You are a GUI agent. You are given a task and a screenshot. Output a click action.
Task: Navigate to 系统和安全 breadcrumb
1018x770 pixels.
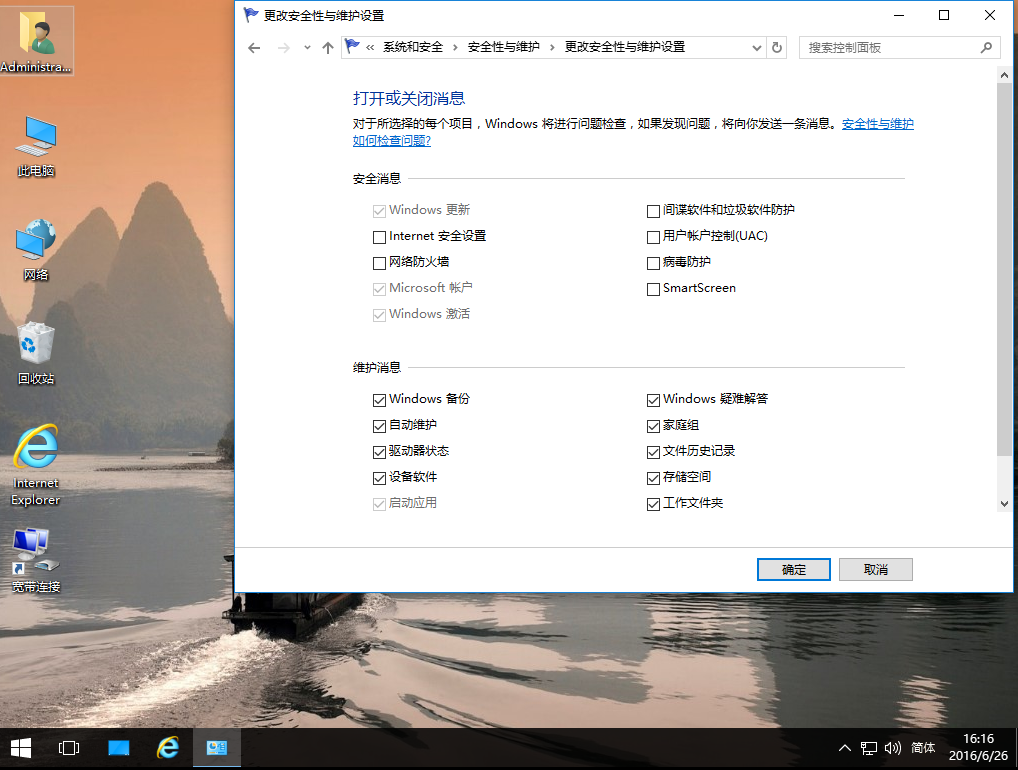pyautogui.click(x=413, y=47)
